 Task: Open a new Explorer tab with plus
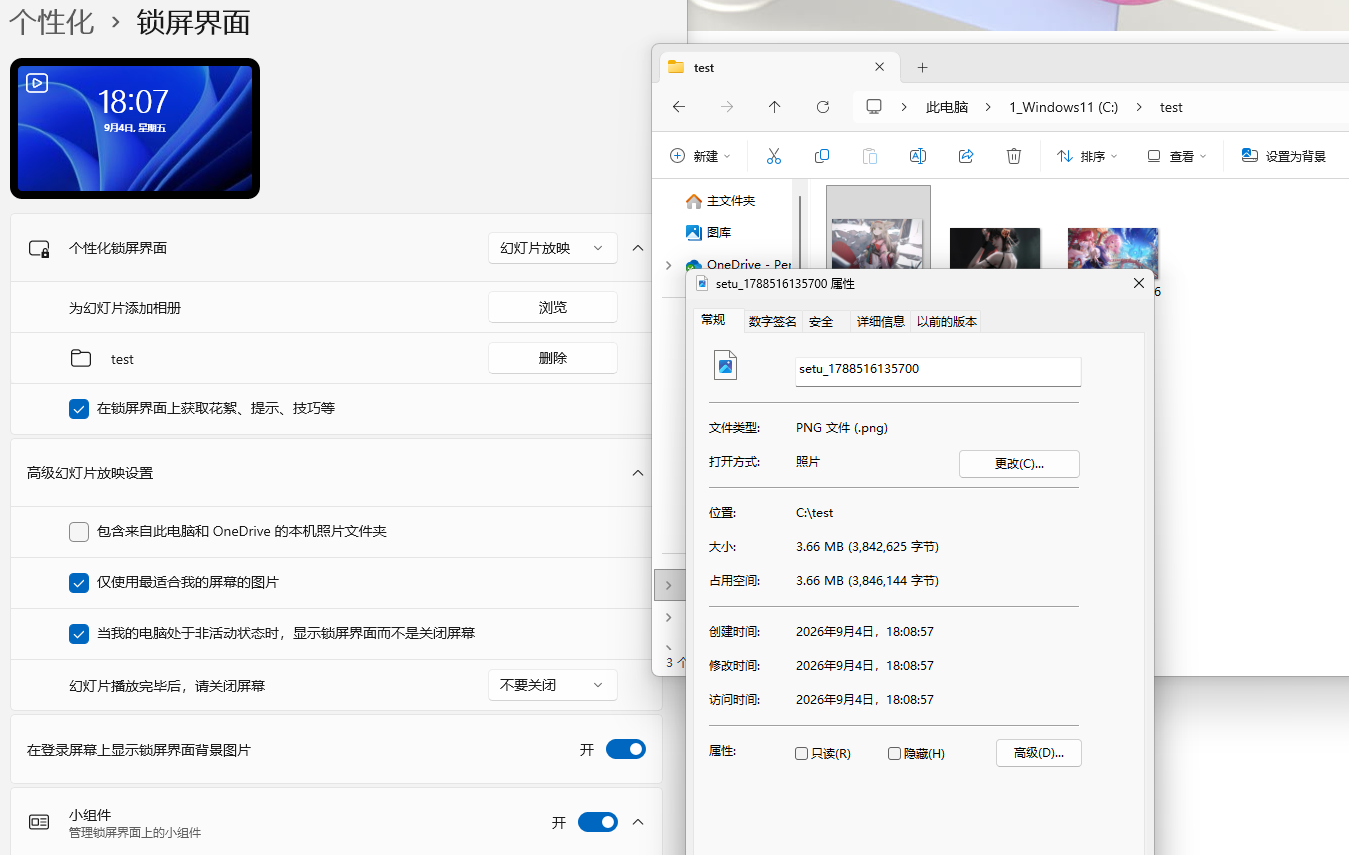pyautogui.click(x=923, y=67)
